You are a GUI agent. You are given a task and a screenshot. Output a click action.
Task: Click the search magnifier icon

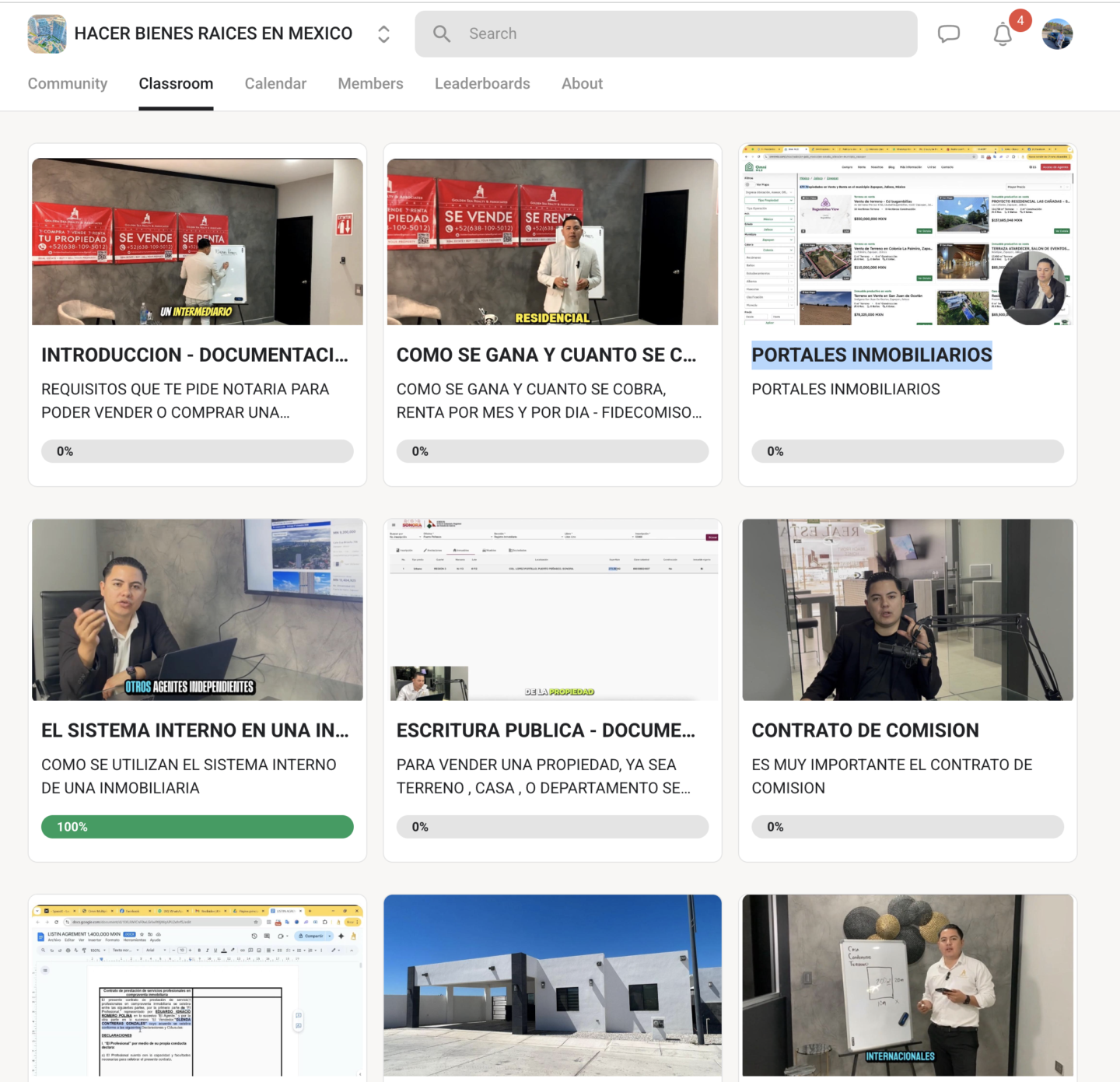pos(442,33)
